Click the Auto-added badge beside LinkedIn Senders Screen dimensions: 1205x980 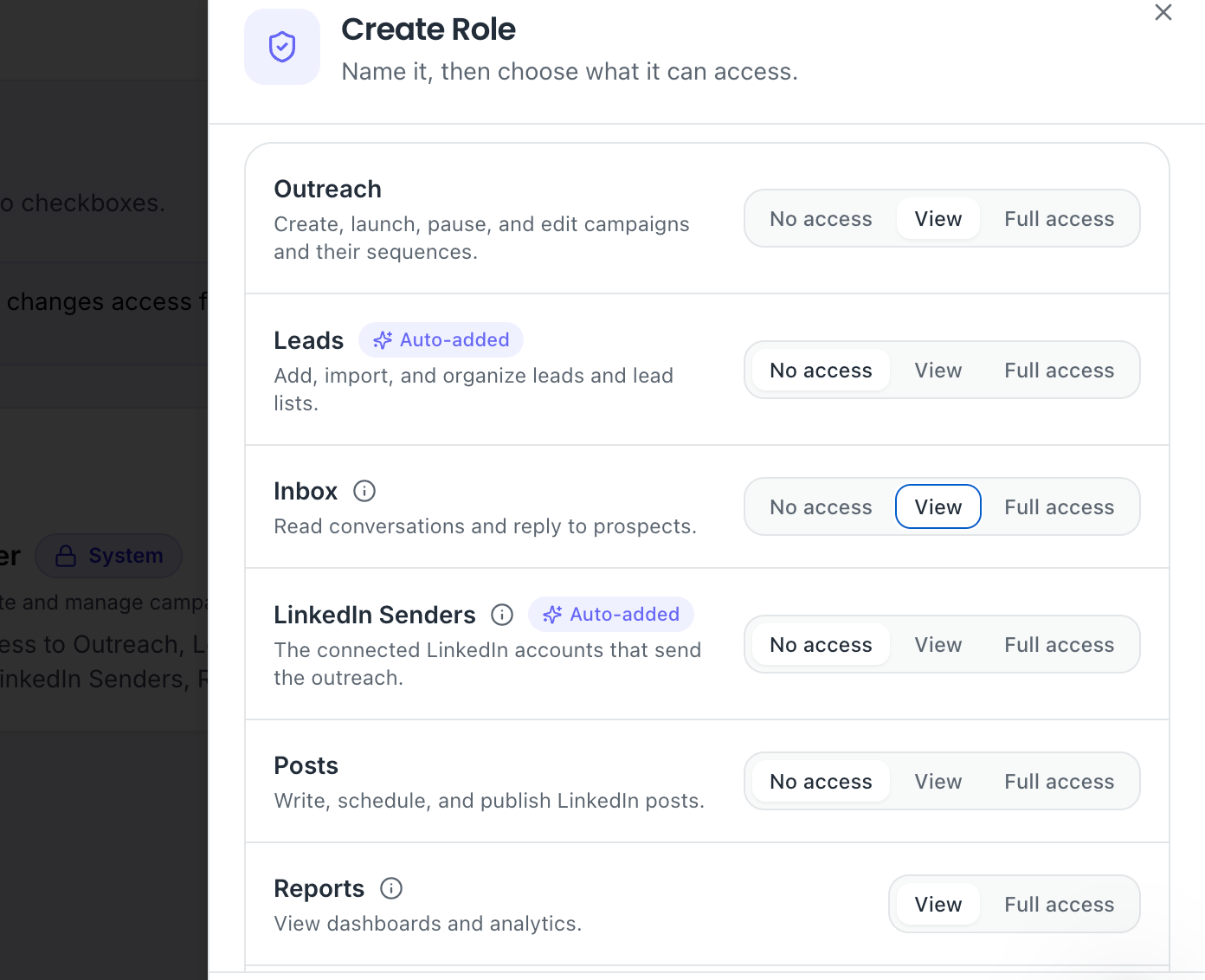coord(610,615)
